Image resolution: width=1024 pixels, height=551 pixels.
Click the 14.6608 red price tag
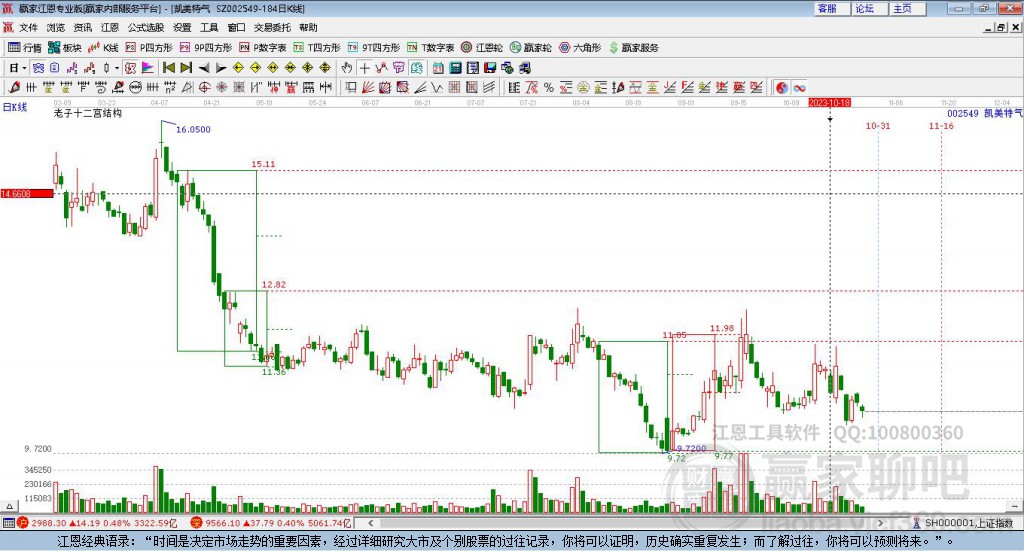pyautogui.click(x=27, y=194)
